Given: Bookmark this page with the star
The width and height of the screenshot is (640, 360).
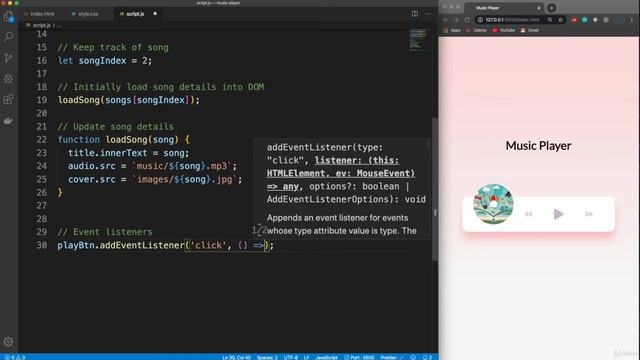Looking at the screenshot, I should pos(560,20).
